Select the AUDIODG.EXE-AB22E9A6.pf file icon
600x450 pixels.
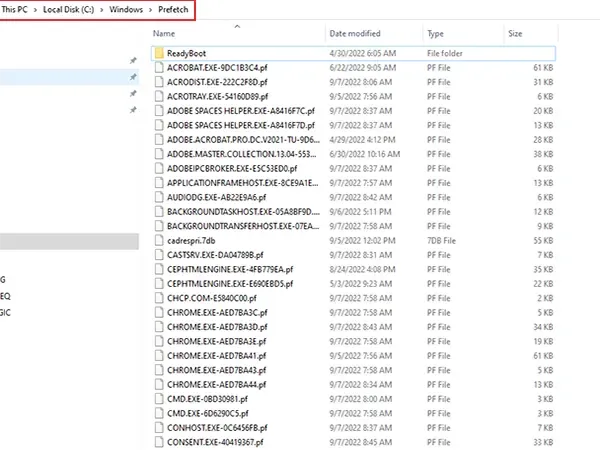click(159, 197)
